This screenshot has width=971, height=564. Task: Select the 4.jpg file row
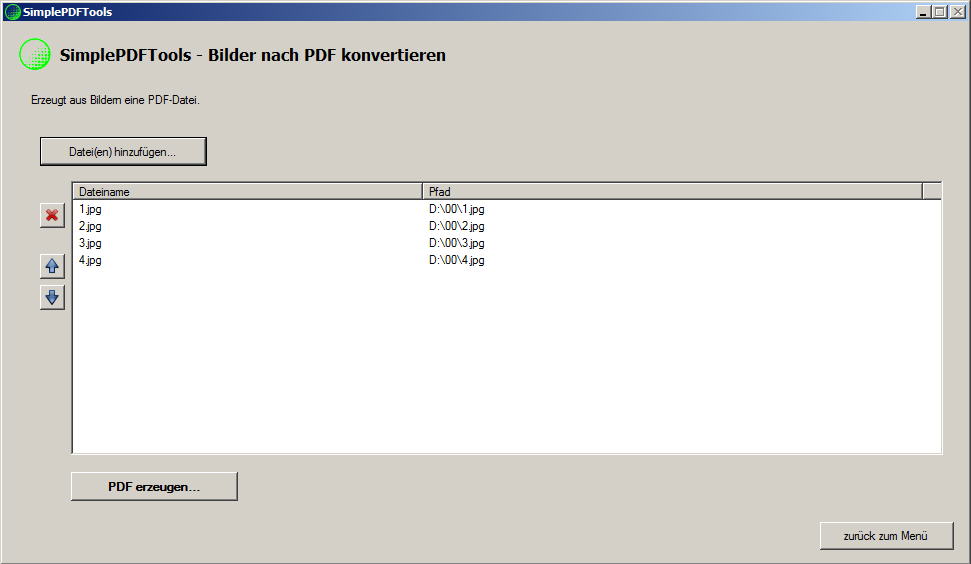click(507, 260)
